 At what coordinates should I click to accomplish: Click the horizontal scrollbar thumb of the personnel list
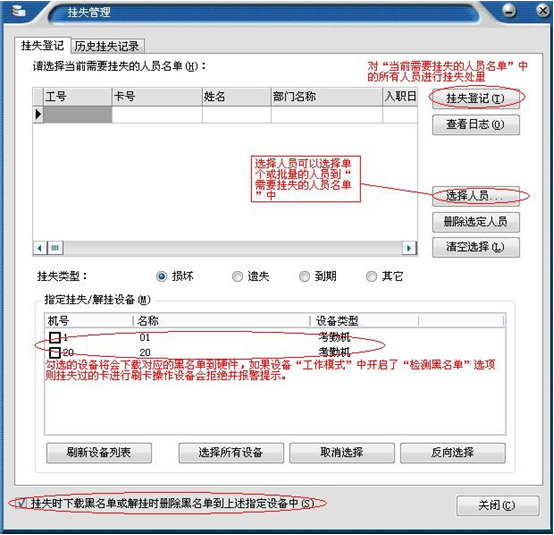[x=55, y=248]
